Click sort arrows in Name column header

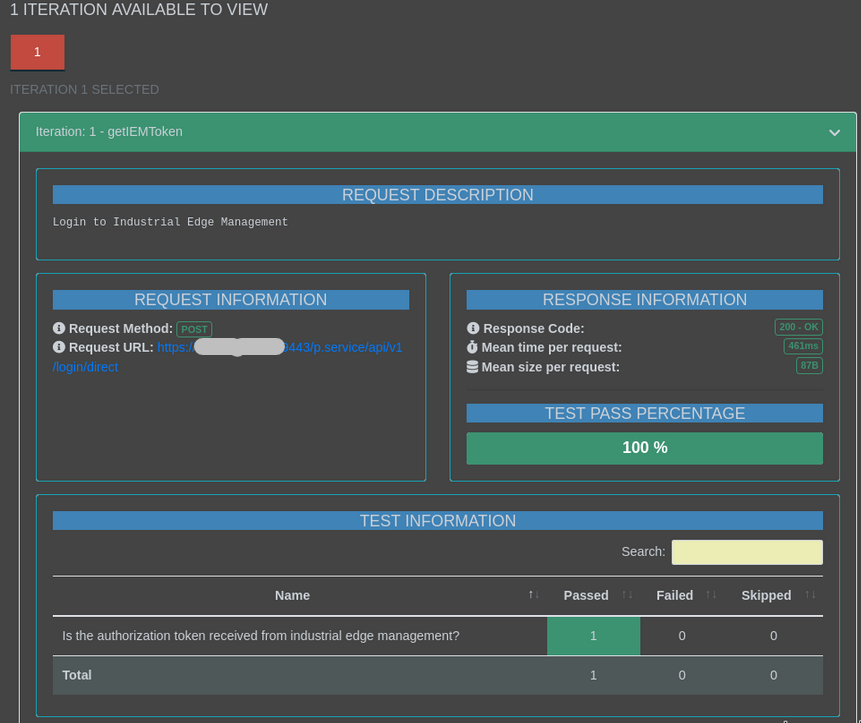pos(533,595)
